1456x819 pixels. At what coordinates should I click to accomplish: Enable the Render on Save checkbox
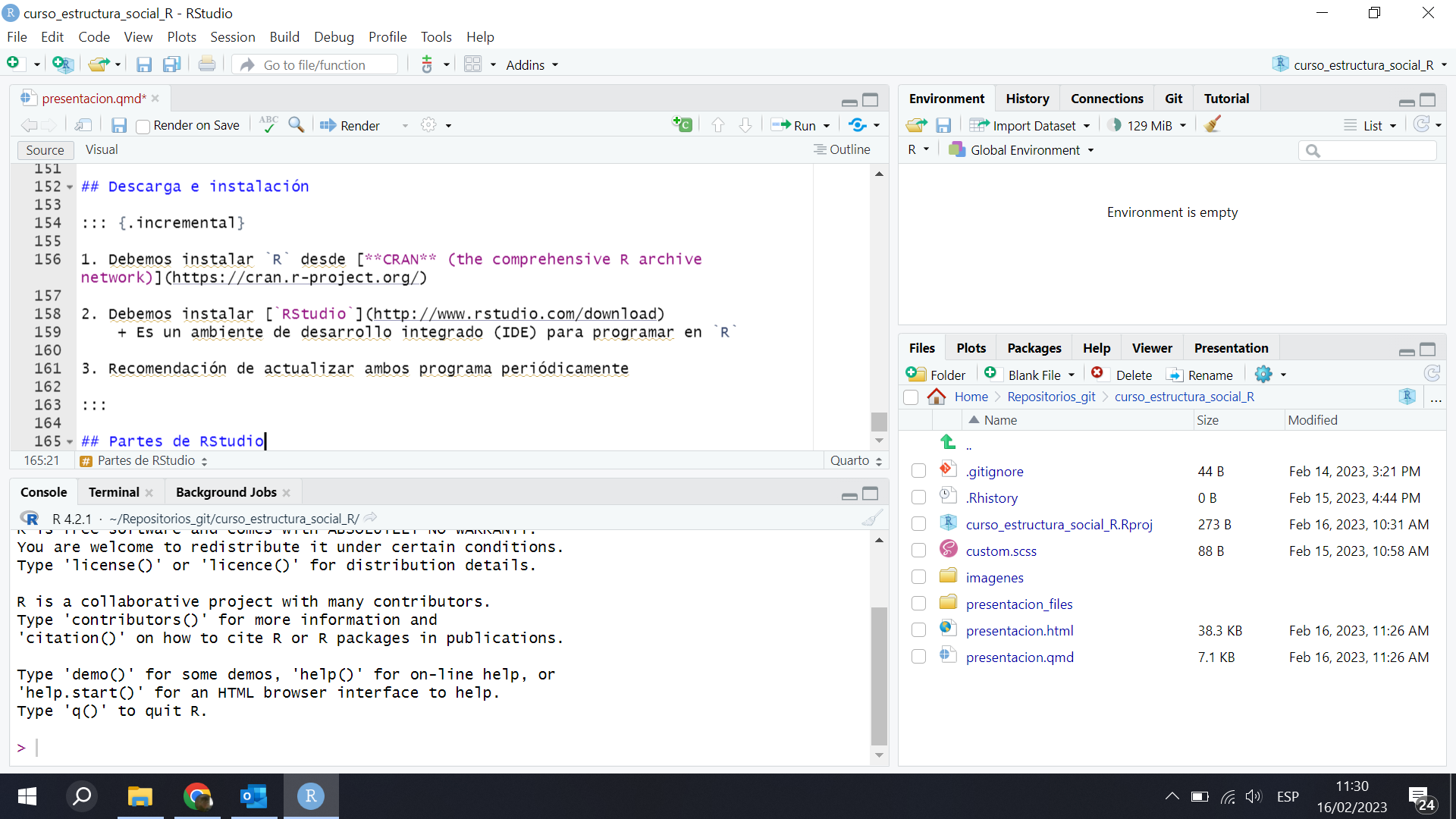143,127
